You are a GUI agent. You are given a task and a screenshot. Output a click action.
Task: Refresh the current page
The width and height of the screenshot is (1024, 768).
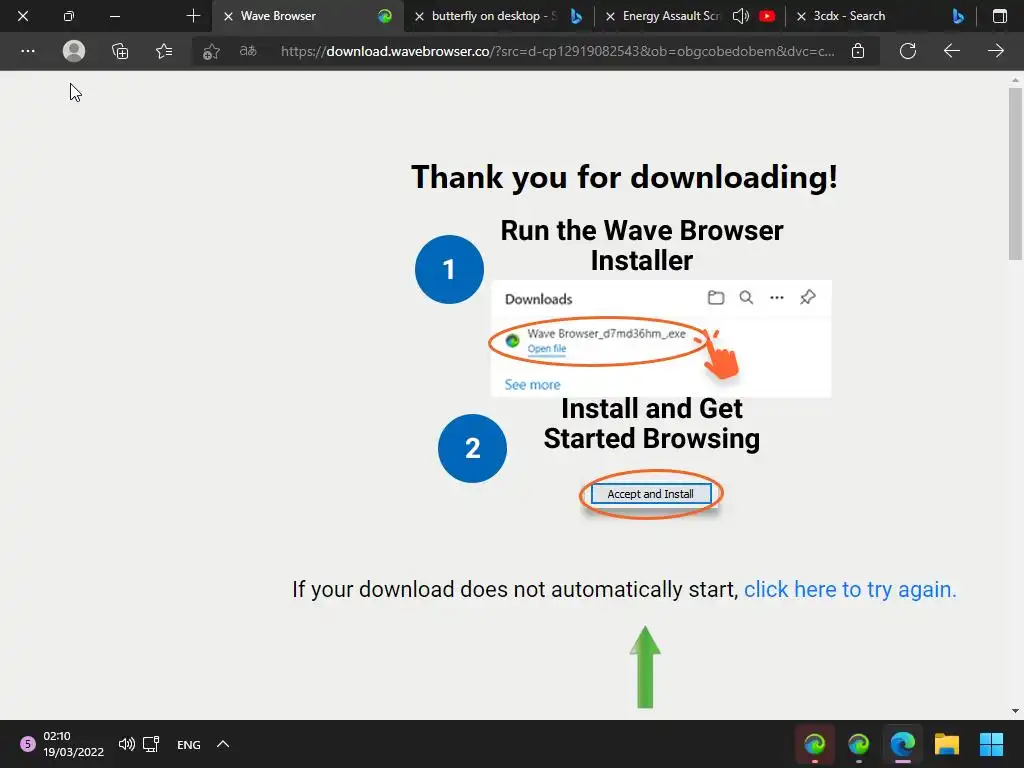coord(908,51)
